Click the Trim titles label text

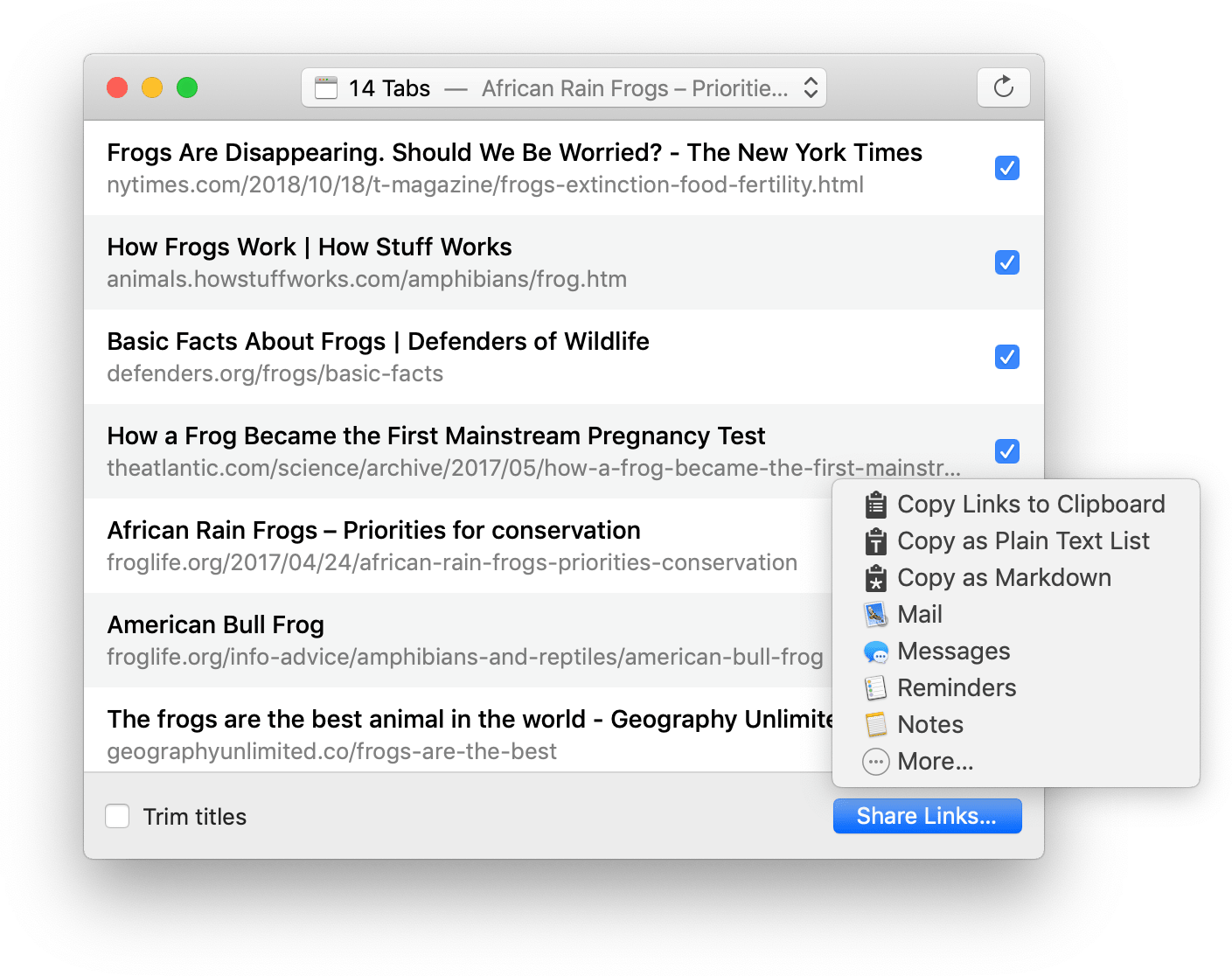click(x=195, y=817)
